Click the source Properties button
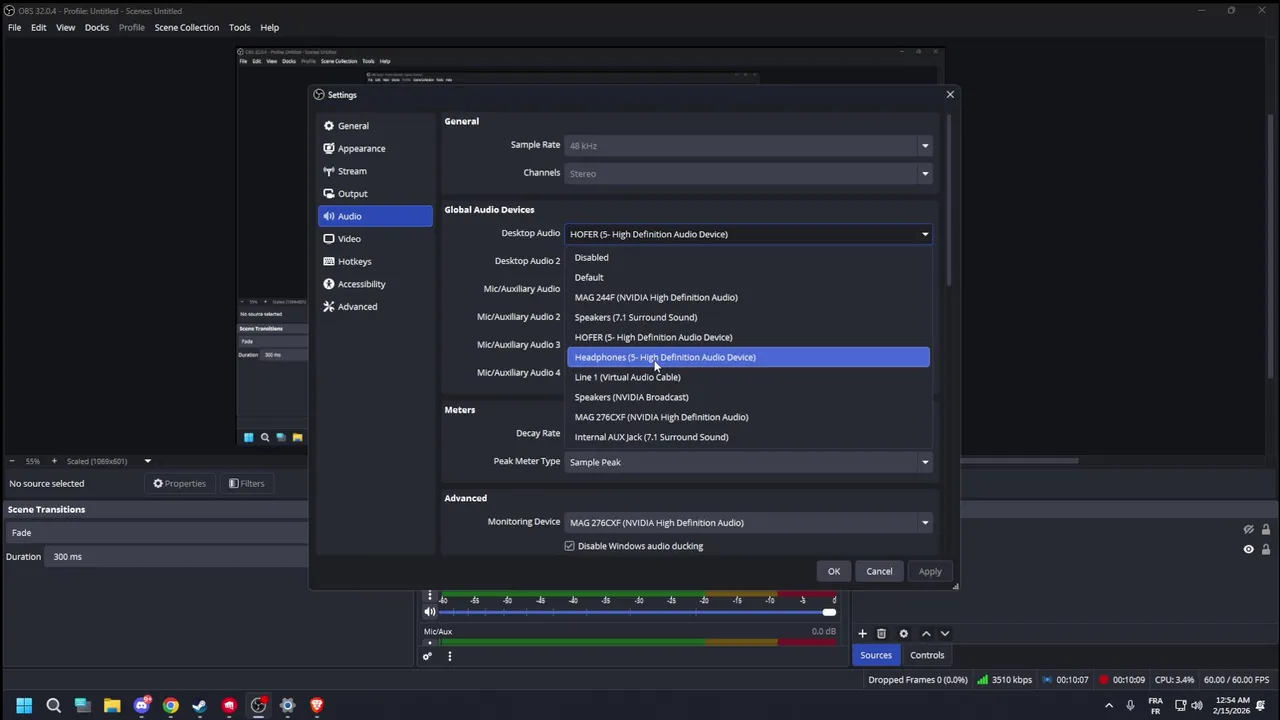Viewport: 1280px width, 720px height. click(179, 484)
